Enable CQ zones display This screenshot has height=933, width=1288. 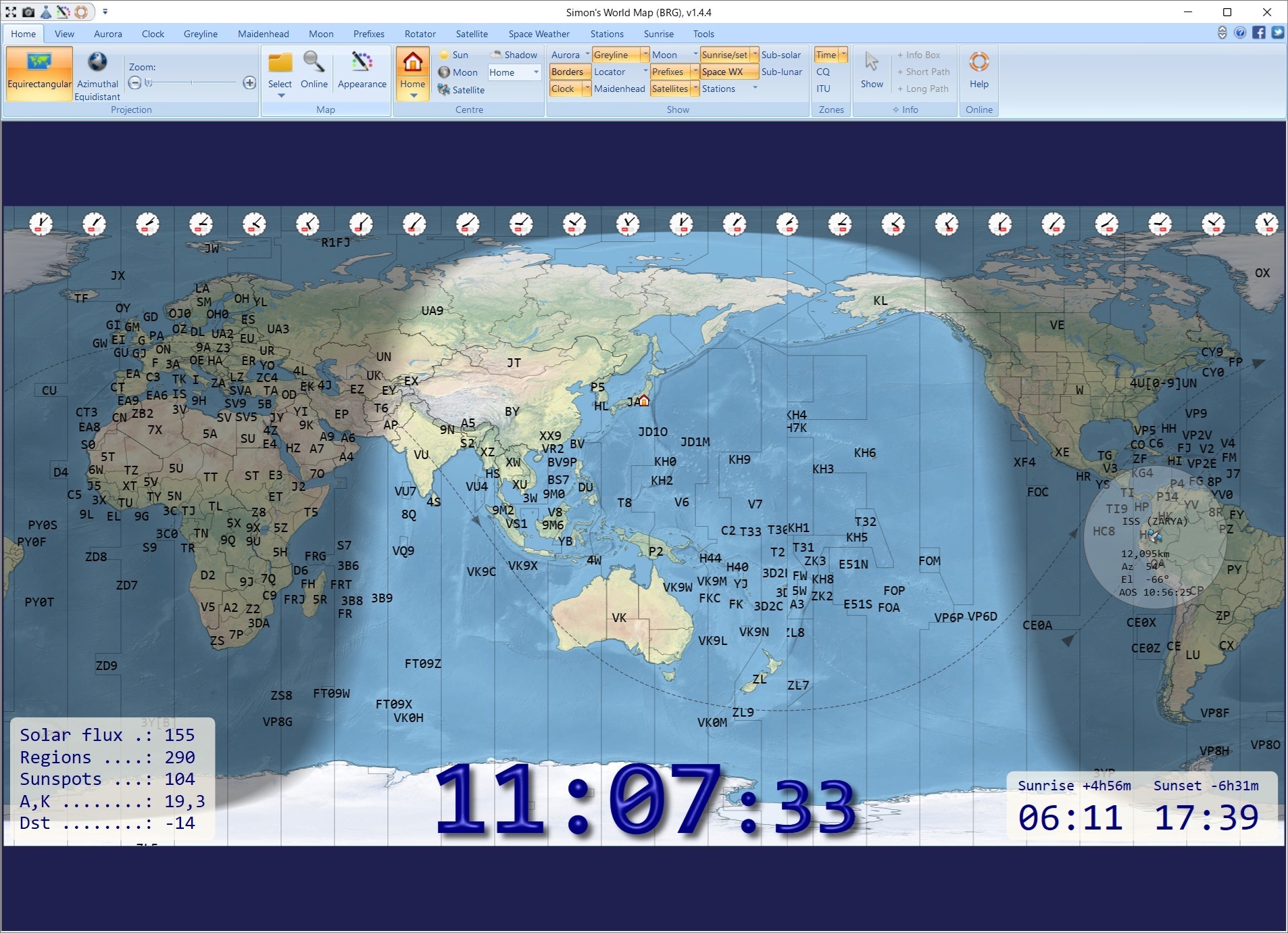(x=824, y=72)
